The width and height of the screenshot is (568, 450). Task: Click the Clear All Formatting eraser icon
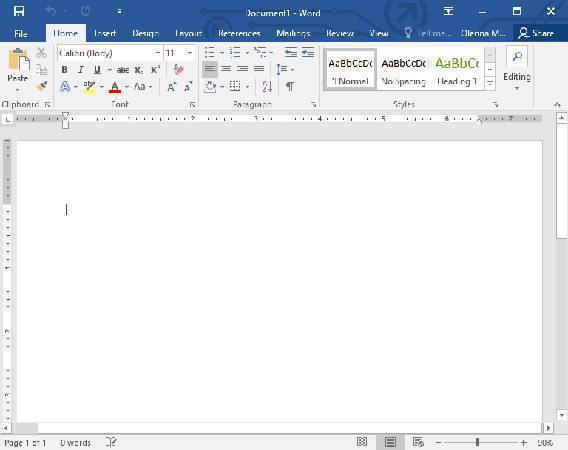(x=179, y=70)
